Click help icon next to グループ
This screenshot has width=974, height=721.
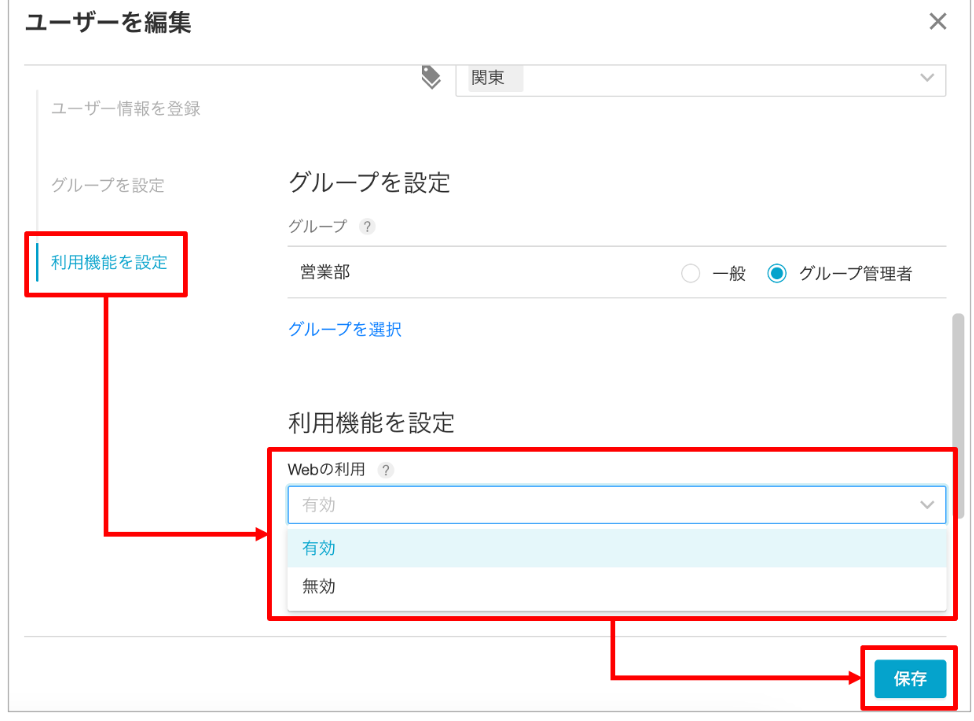pos(367,227)
